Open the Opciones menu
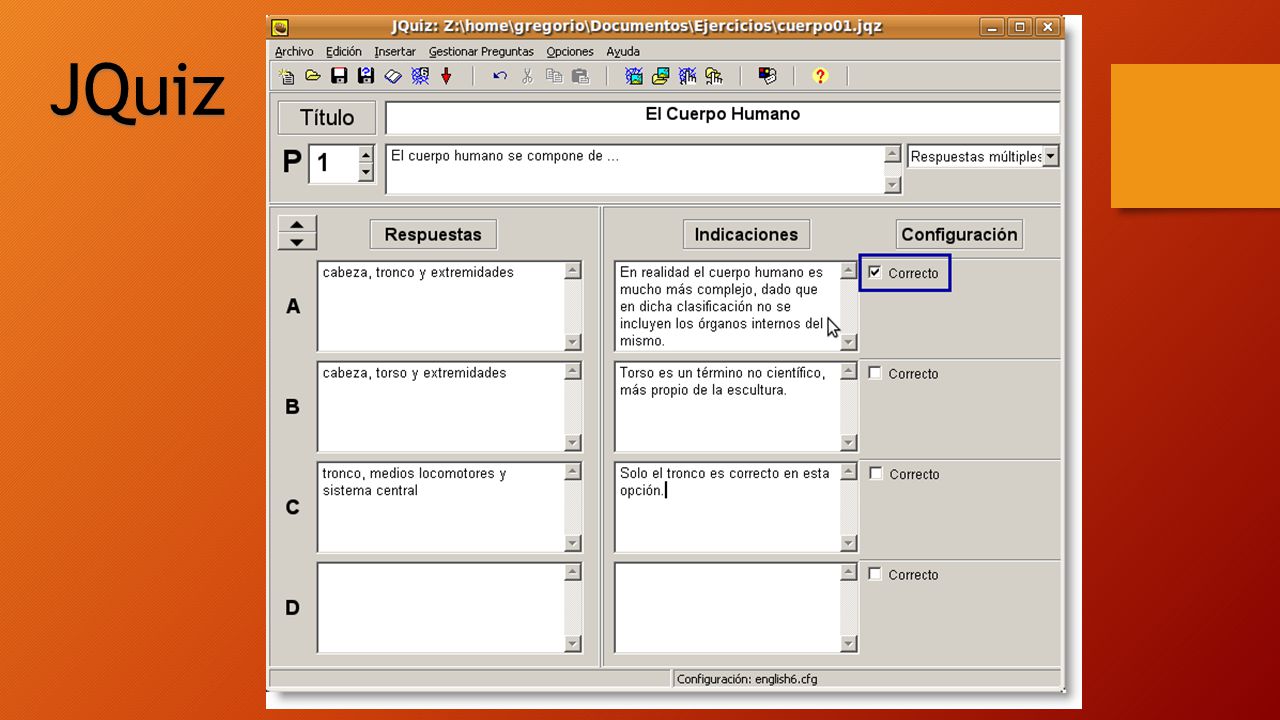Screen dimensions: 1280x720 [570, 52]
